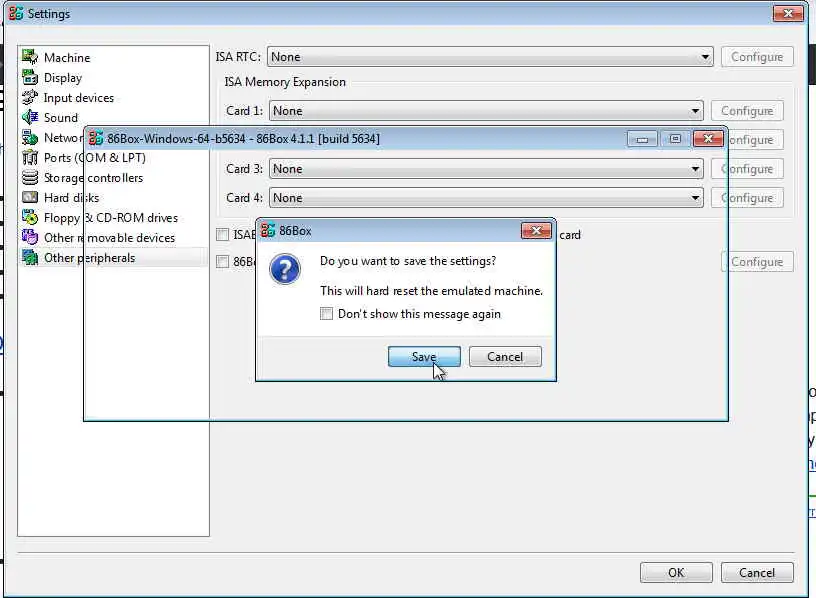Image resolution: width=816 pixels, height=598 pixels.
Task: Open the Card 1 memory expansion dropdown
Action: coord(486,111)
